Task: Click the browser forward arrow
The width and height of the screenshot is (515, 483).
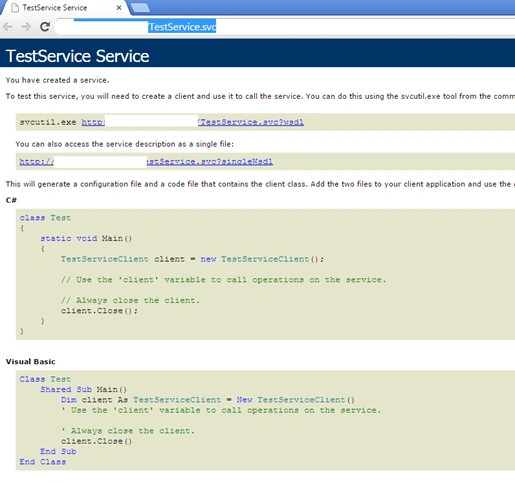Action: [26, 27]
